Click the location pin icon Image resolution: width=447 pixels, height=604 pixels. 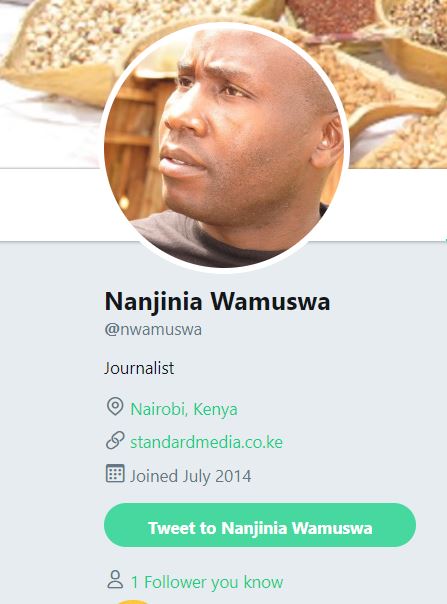(x=115, y=406)
